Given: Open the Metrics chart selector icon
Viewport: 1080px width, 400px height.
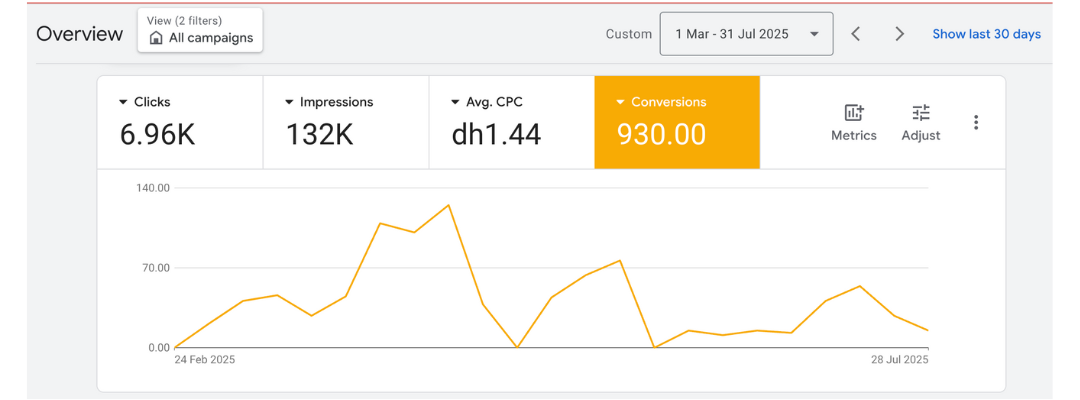Looking at the screenshot, I should [x=853, y=113].
